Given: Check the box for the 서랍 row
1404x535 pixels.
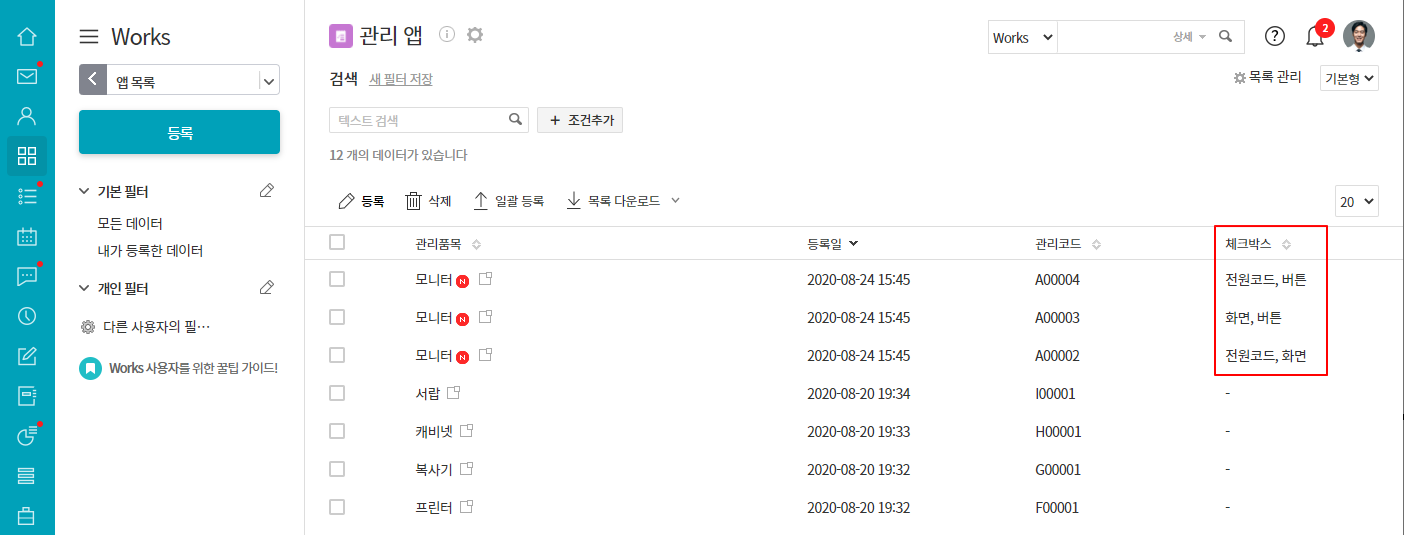Looking at the screenshot, I should (x=337, y=393).
